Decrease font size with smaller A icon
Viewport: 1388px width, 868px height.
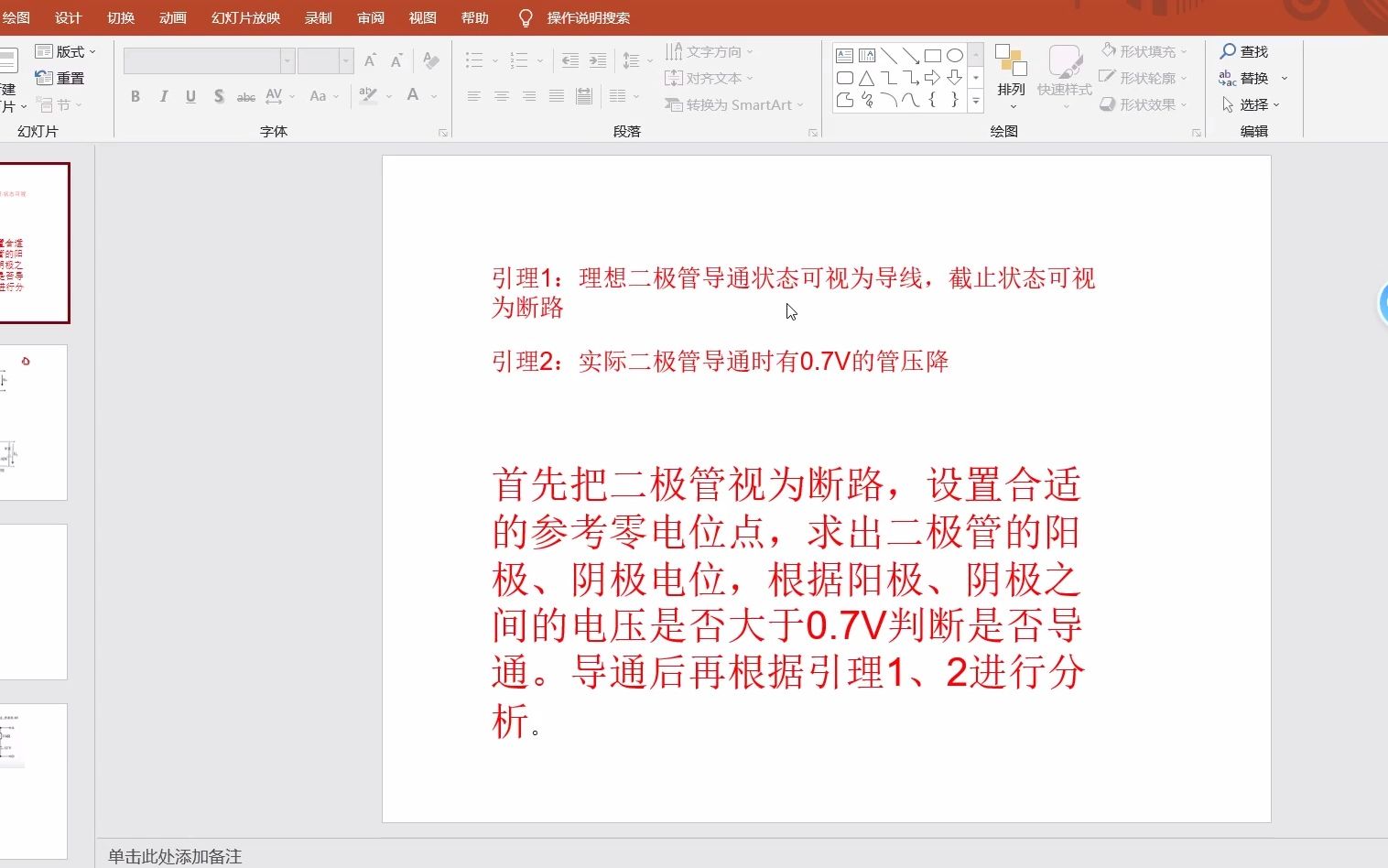click(396, 61)
